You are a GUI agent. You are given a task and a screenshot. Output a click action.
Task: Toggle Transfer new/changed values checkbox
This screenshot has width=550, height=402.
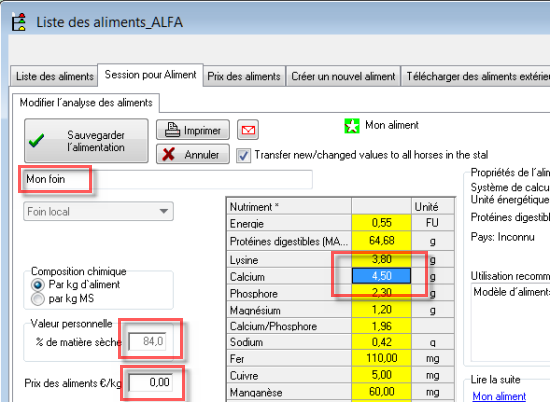coord(243,155)
